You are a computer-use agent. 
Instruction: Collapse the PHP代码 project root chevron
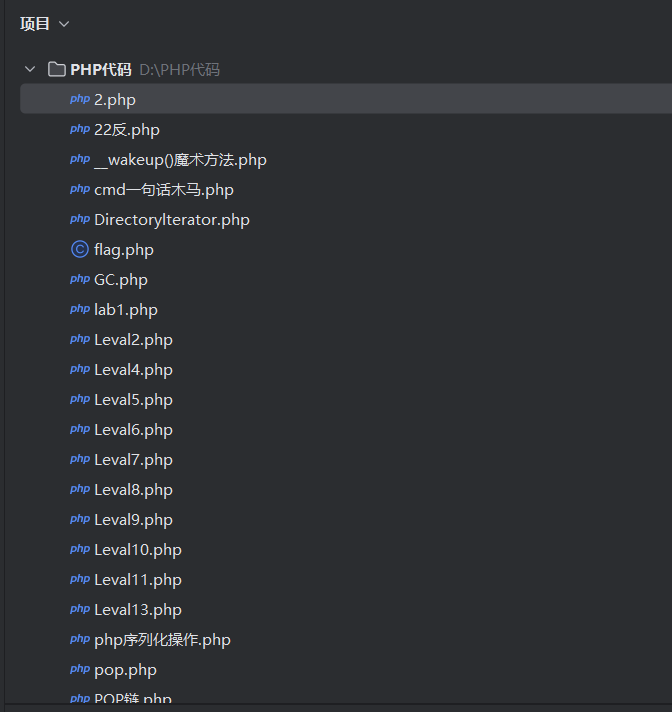tap(30, 70)
